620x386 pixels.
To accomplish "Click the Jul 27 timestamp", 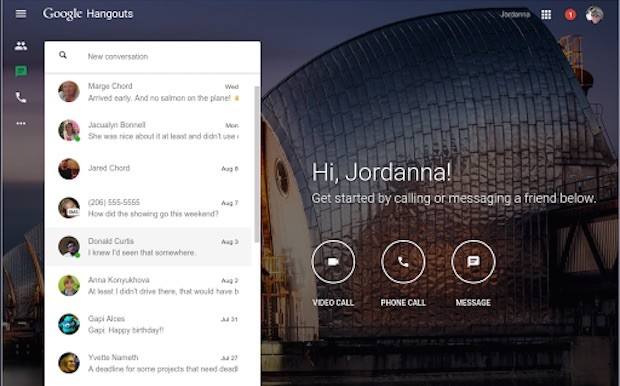I will (229, 358).
